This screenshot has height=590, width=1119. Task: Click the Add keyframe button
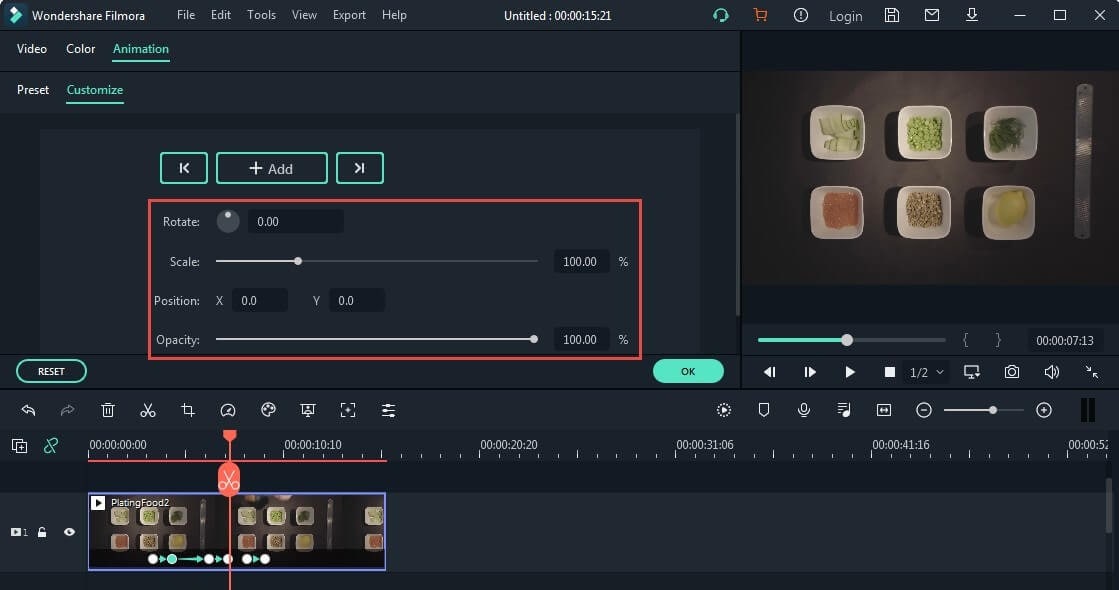tap(272, 168)
